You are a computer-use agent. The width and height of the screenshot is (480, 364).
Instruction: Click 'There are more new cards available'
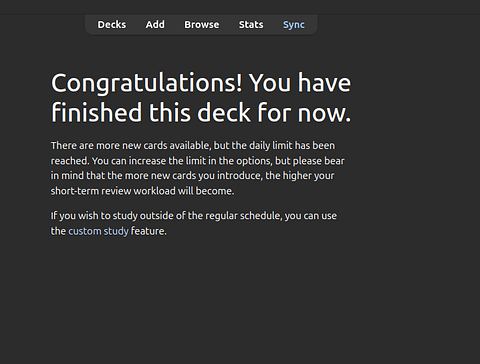(x=130, y=146)
